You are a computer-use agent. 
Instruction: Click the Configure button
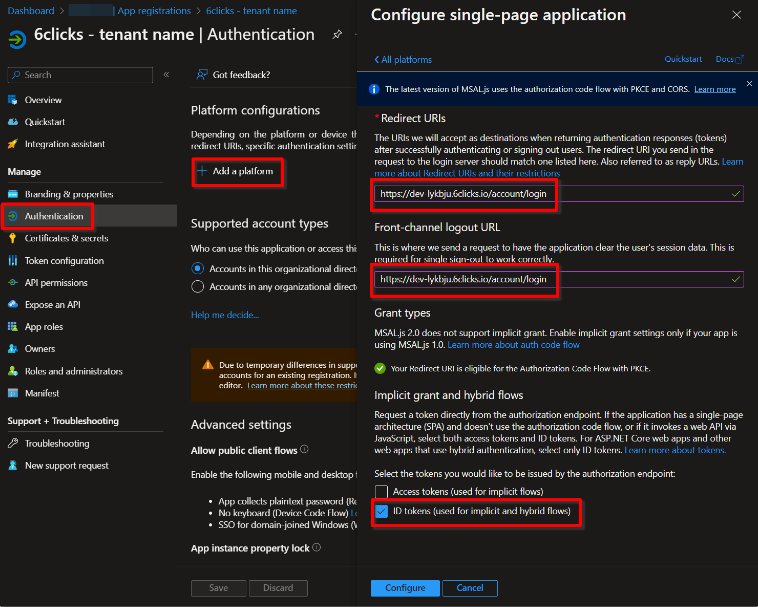(x=405, y=588)
